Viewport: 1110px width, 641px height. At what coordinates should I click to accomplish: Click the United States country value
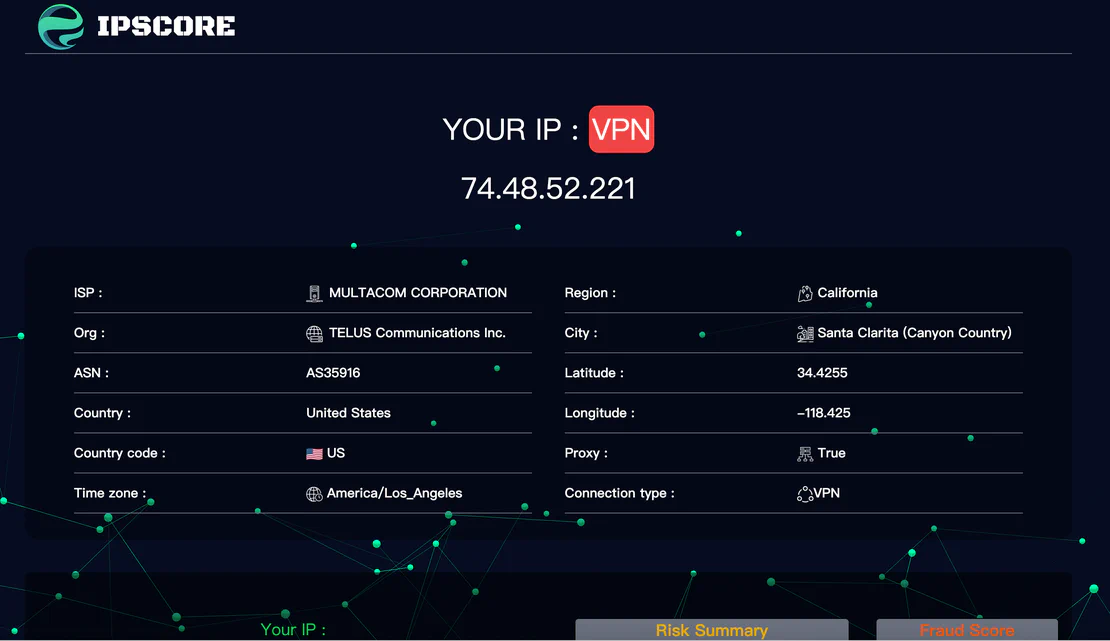[x=348, y=412]
